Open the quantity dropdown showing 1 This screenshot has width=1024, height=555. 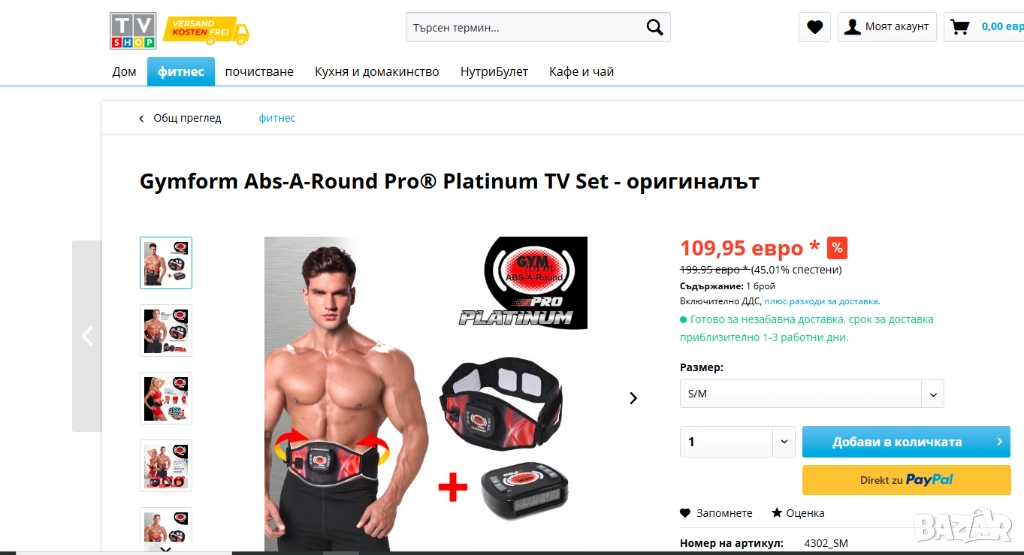pyautogui.click(x=737, y=442)
